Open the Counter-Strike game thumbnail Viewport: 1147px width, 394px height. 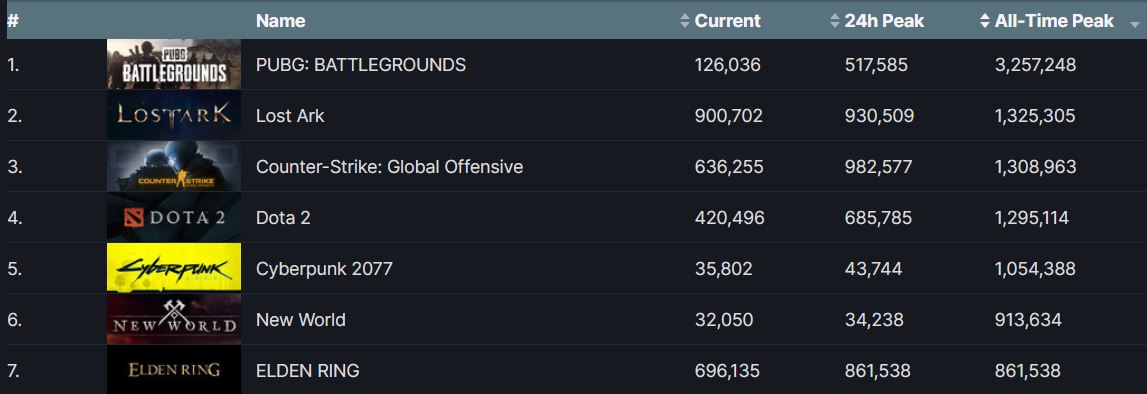coord(173,167)
